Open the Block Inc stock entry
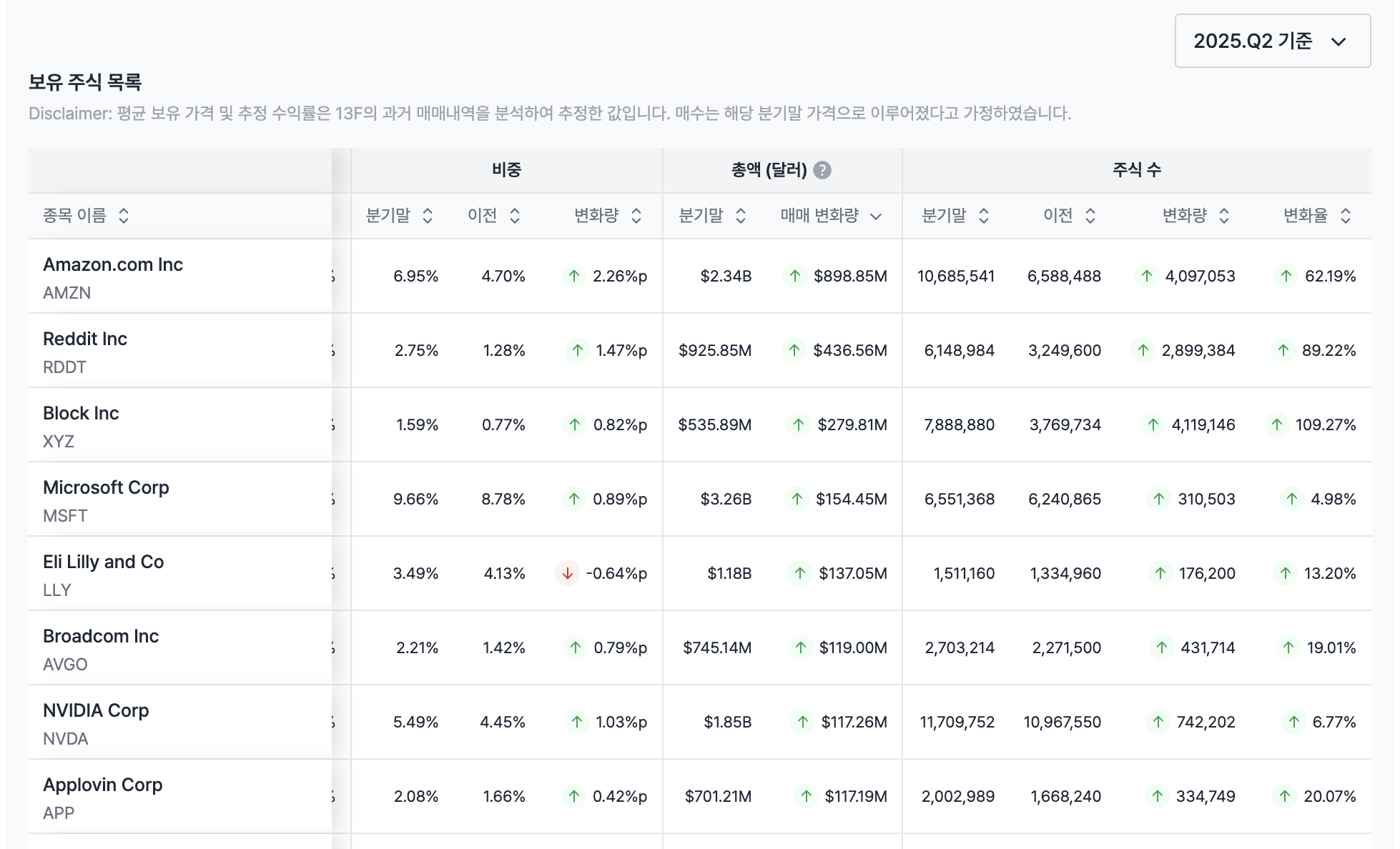This screenshot has width=1400, height=849. (81, 413)
